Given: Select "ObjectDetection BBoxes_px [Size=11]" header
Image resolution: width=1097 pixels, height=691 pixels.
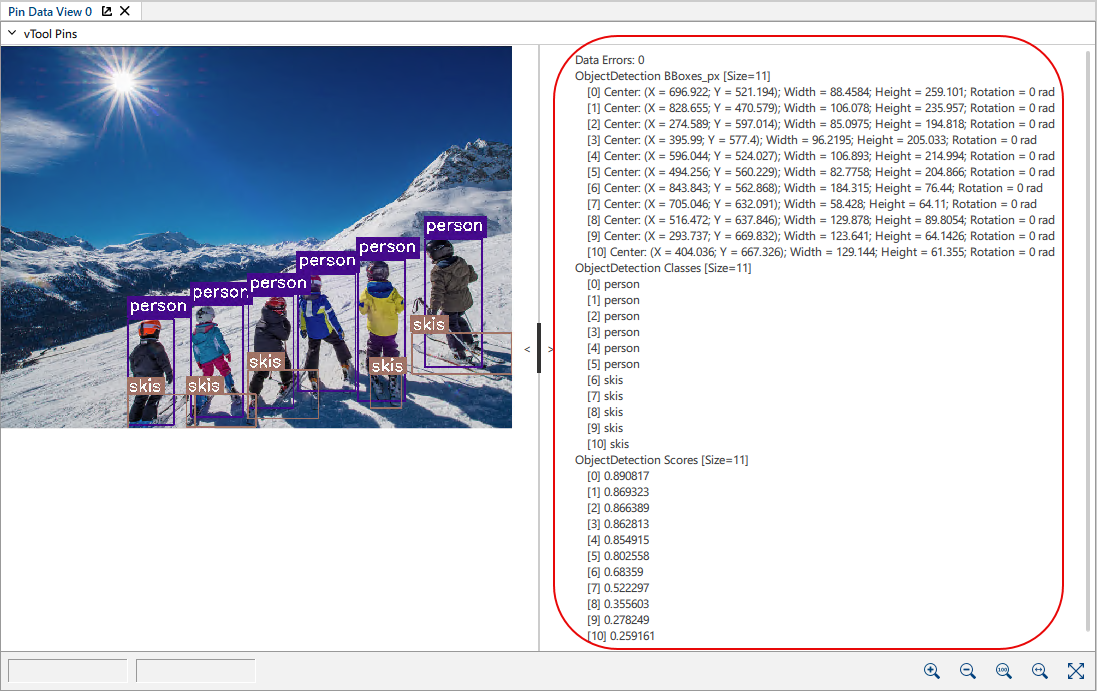Looking at the screenshot, I should 672,76.
